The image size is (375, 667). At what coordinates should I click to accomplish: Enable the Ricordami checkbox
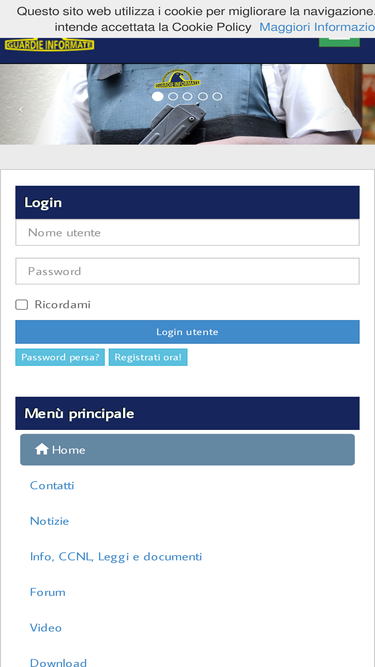tap(22, 305)
